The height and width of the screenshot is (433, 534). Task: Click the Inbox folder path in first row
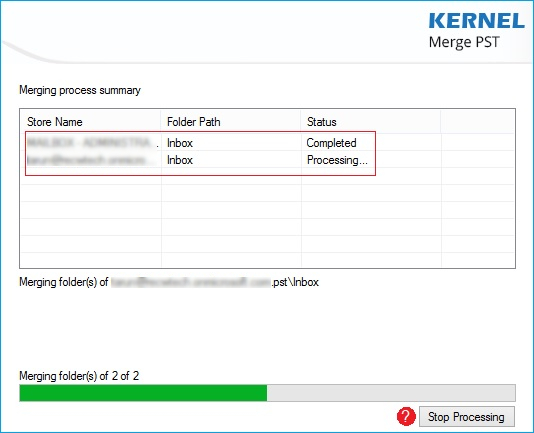point(180,143)
